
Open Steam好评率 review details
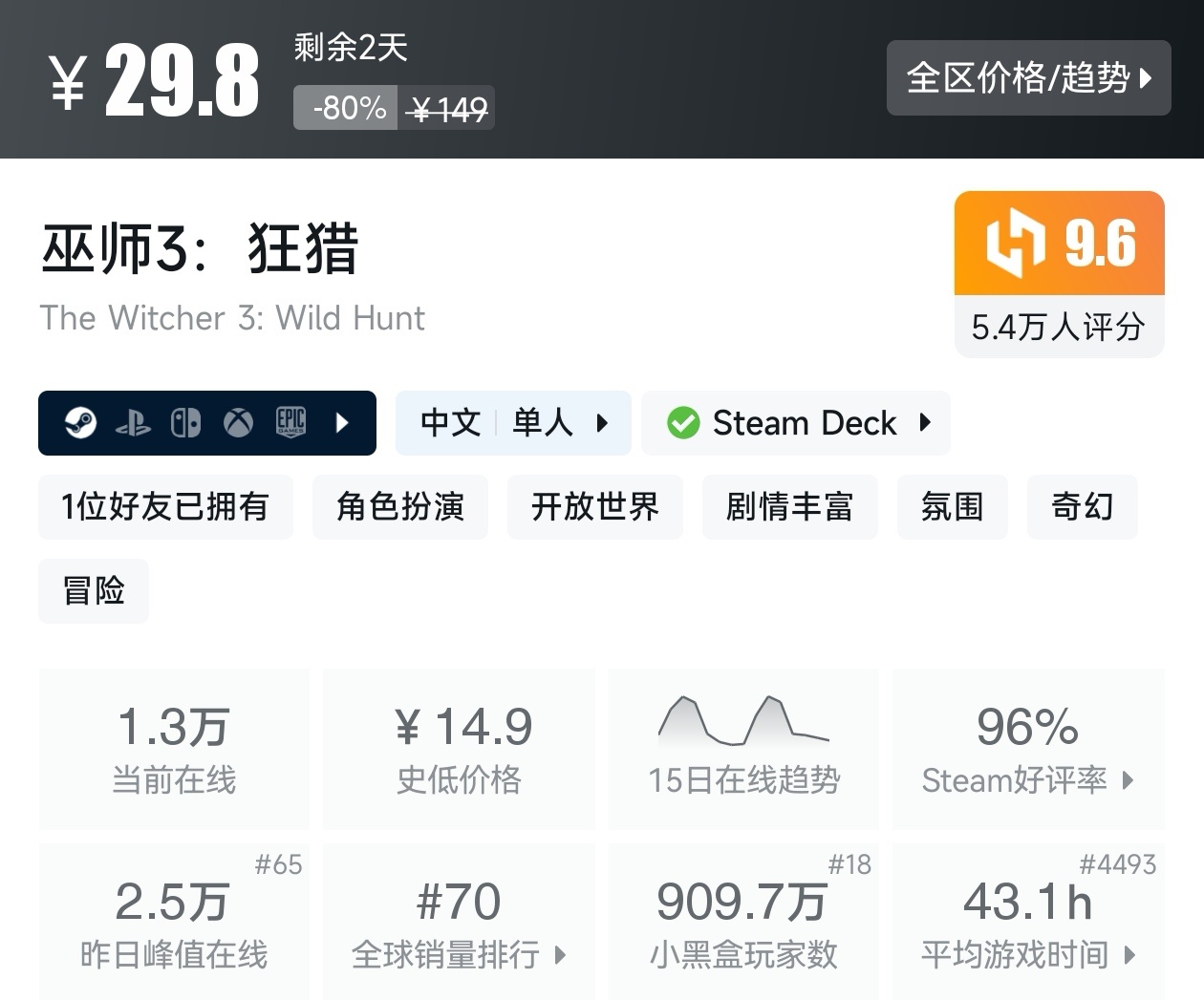click(x=1027, y=749)
